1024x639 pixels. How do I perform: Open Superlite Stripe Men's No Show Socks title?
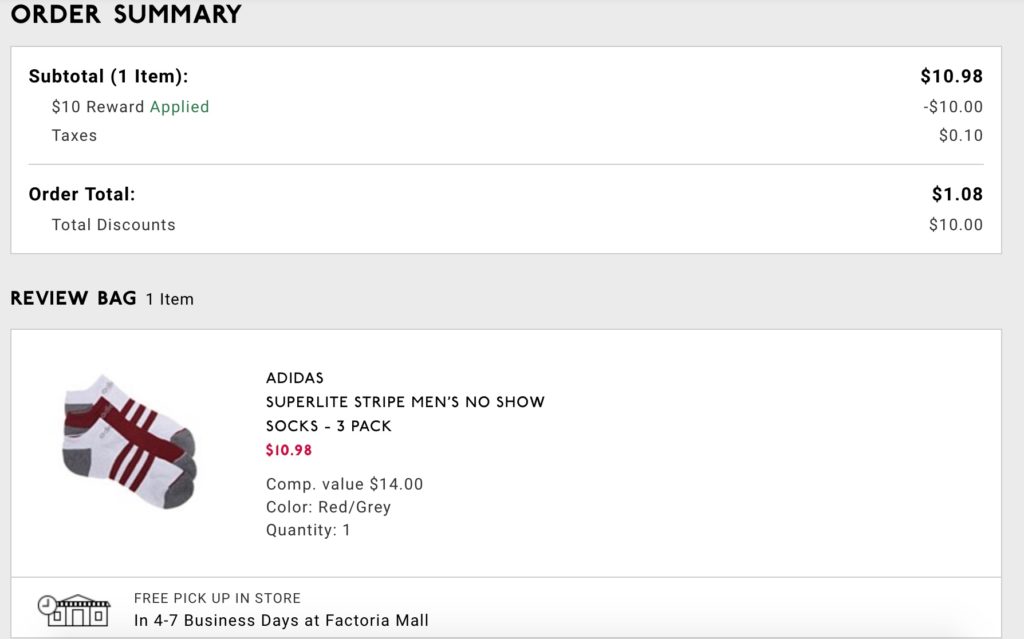[x=405, y=414]
